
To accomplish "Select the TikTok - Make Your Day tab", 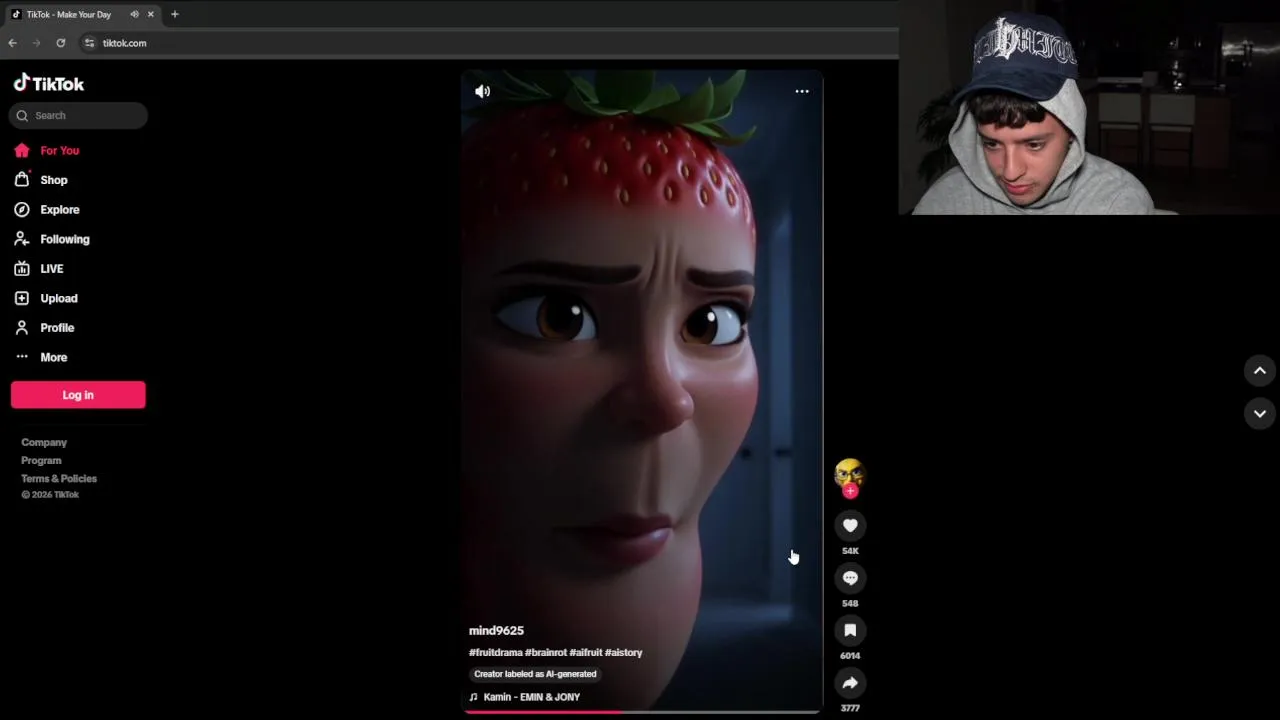I will [x=83, y=14].
